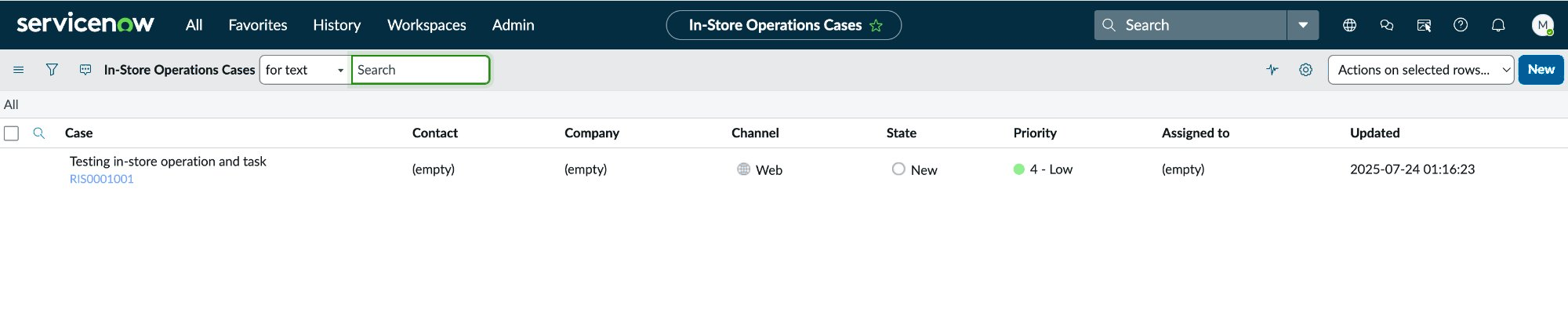
Task: Open the Workspaces menu
Action: (x=426, y=25)
